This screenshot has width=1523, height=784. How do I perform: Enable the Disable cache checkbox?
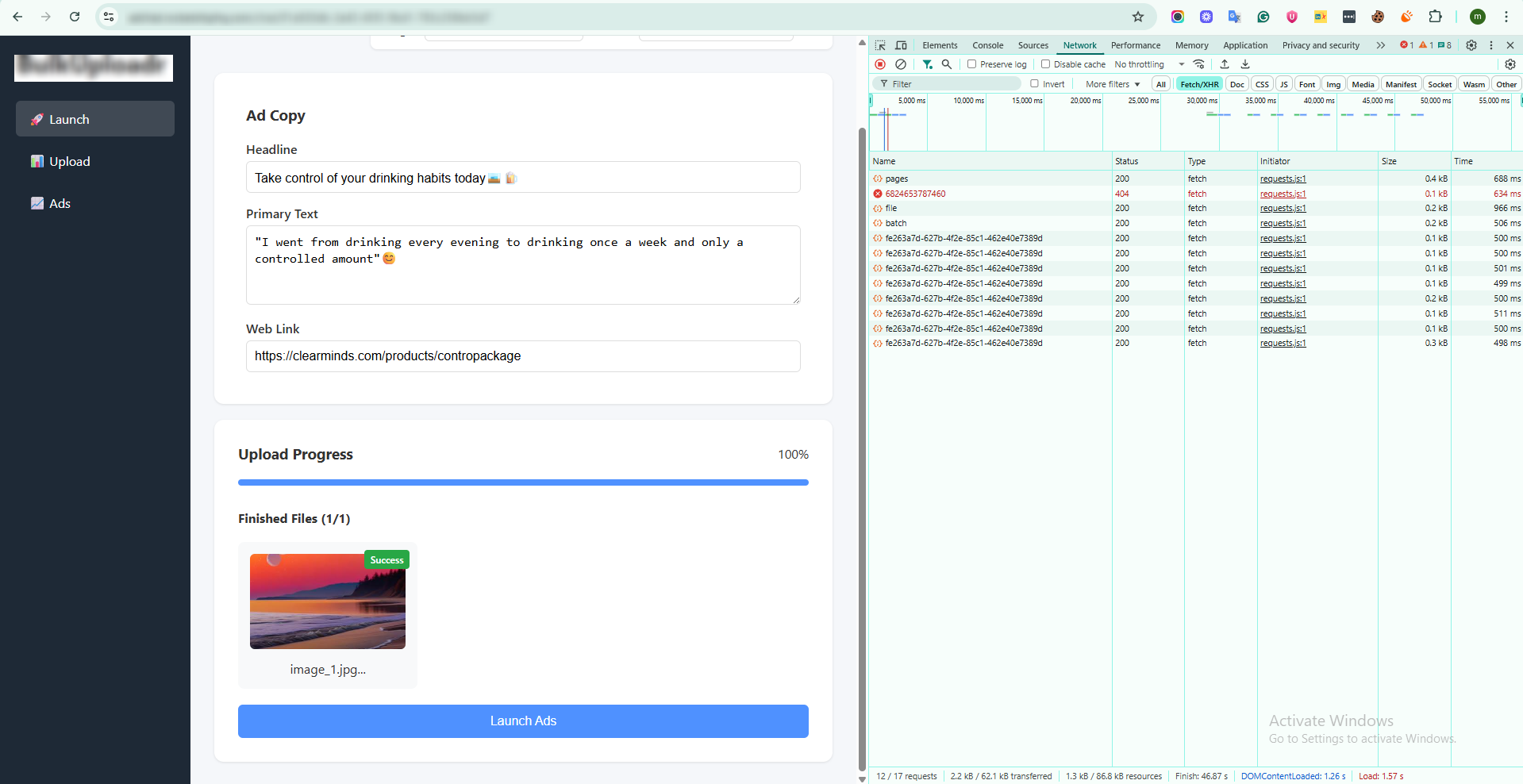1045,64
